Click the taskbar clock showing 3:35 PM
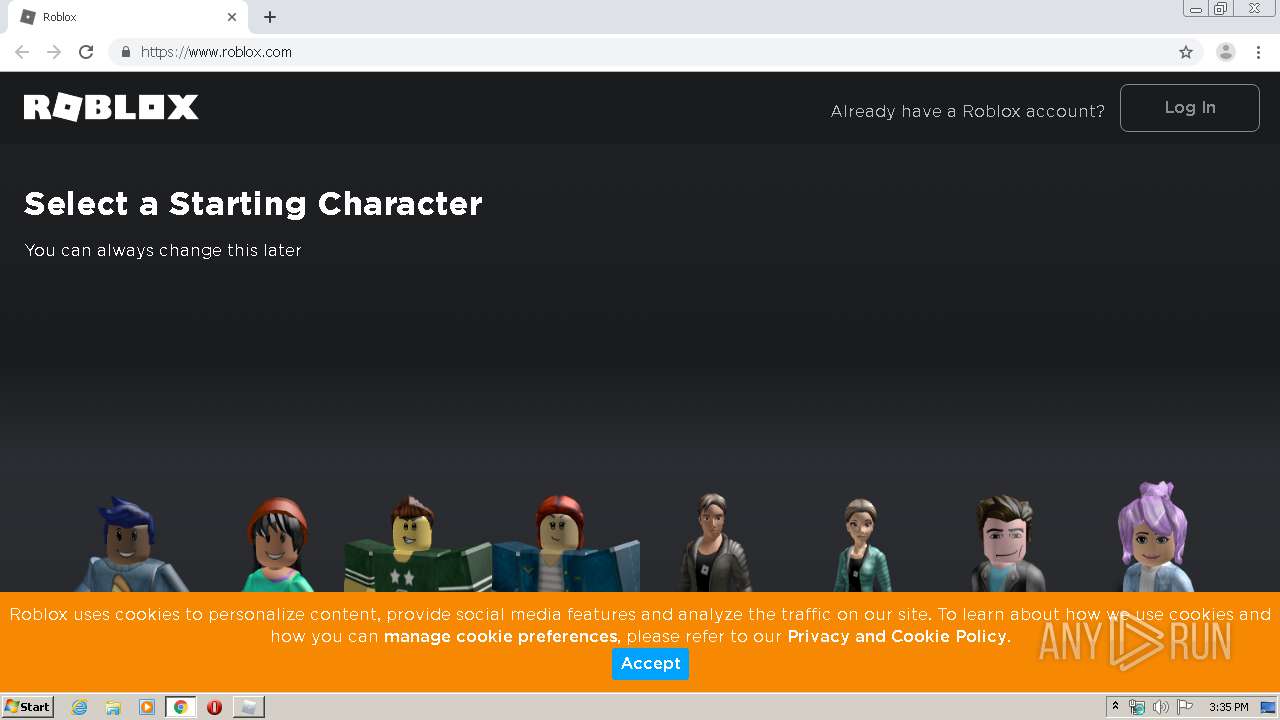Image resolution: width=1280 pixels, height=720 pixels. [1228, 707]
